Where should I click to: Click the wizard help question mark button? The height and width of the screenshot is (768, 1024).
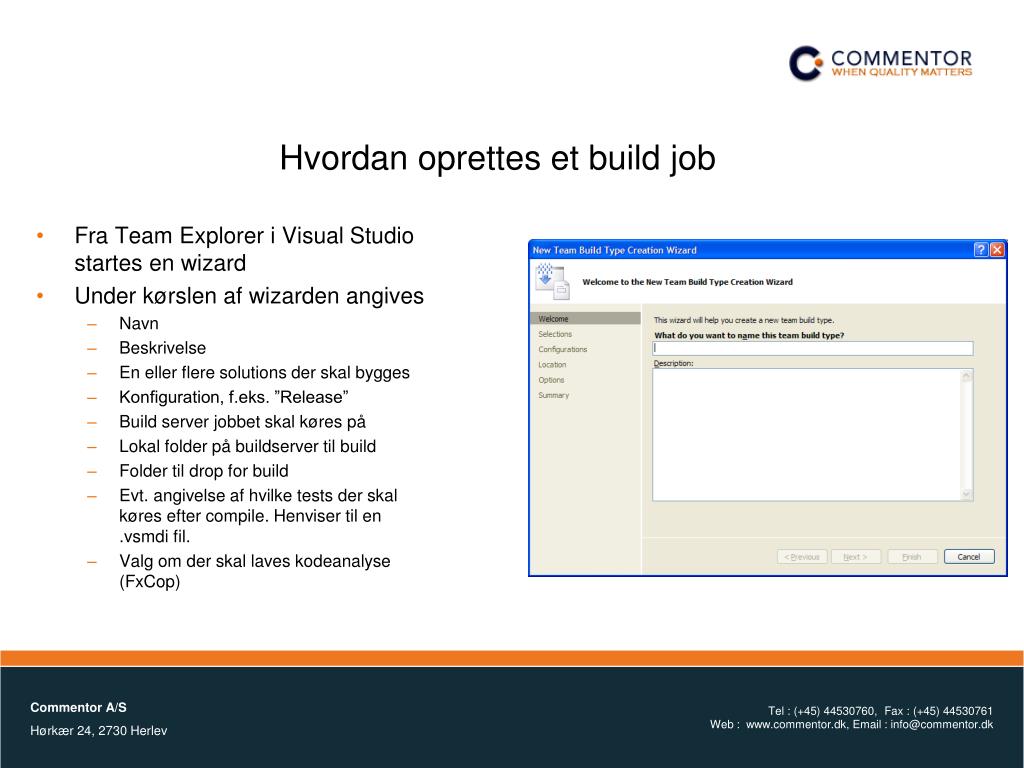point(980,249)
